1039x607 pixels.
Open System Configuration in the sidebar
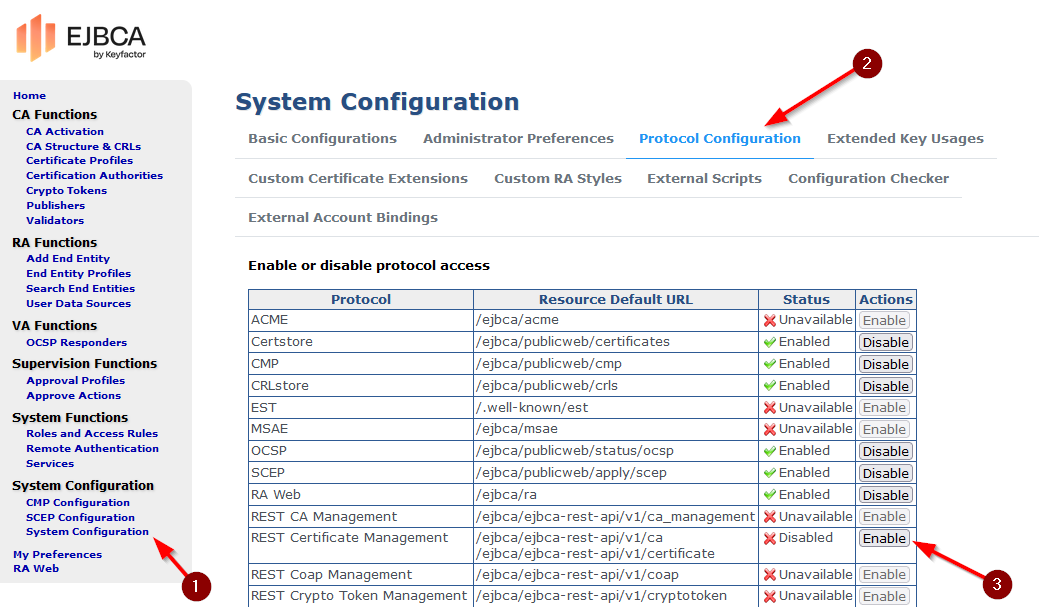pyautogui.click(x=87, y=532)
